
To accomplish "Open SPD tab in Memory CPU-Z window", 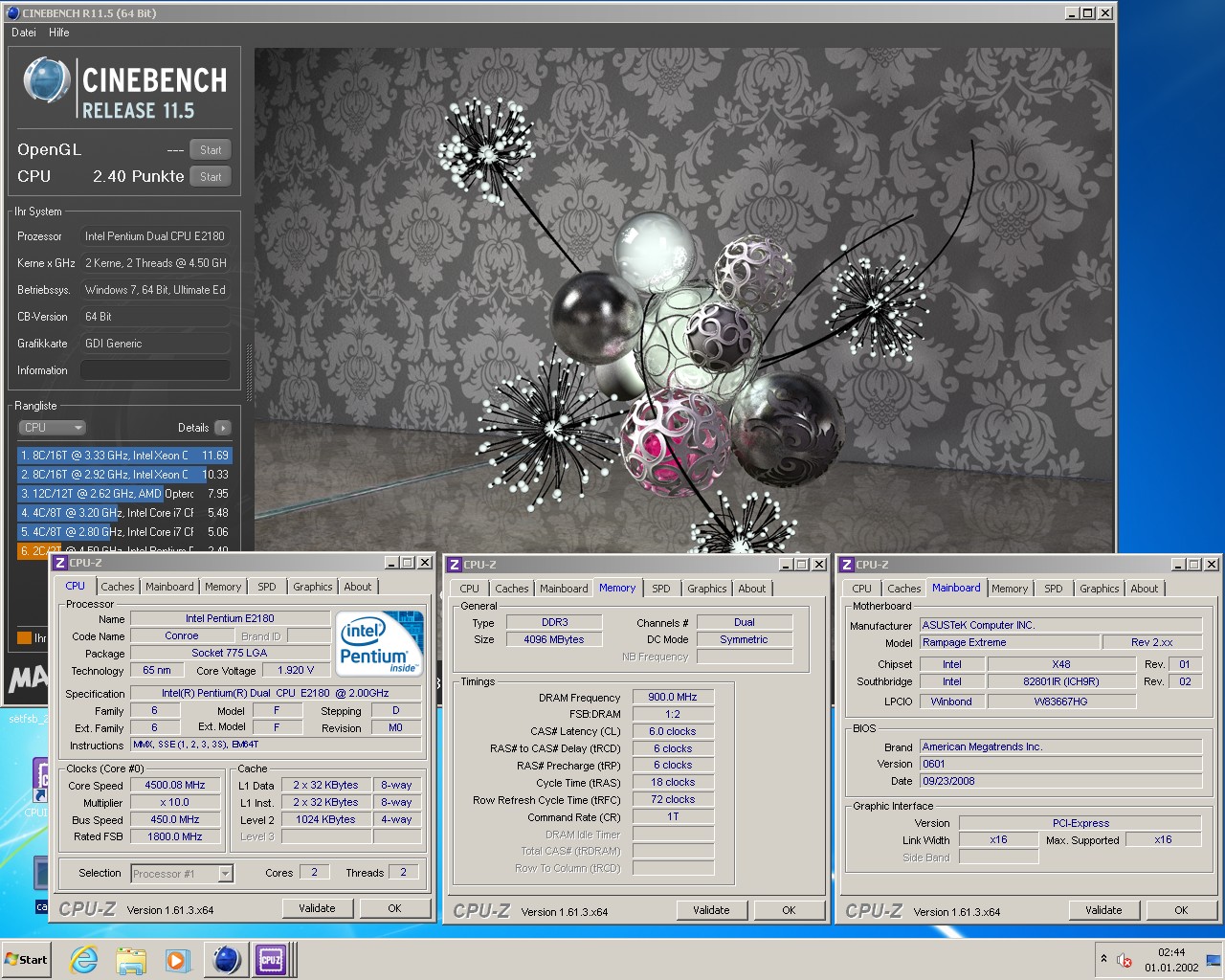I will (x=661, y=589).
